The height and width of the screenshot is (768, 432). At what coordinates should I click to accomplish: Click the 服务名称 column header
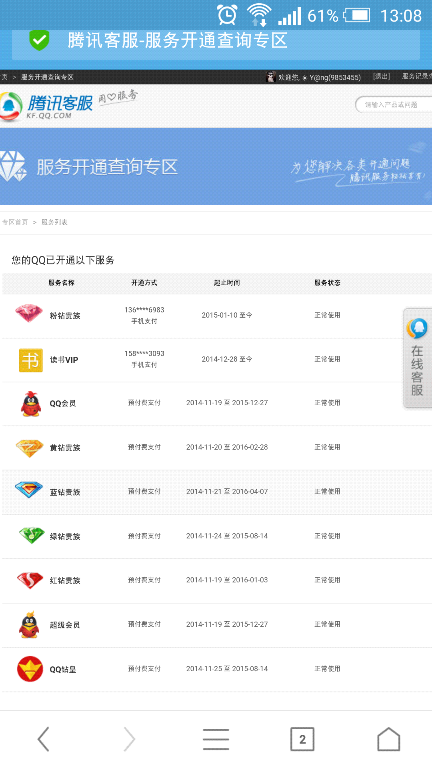pyautogui.click(x=61, y=283)
